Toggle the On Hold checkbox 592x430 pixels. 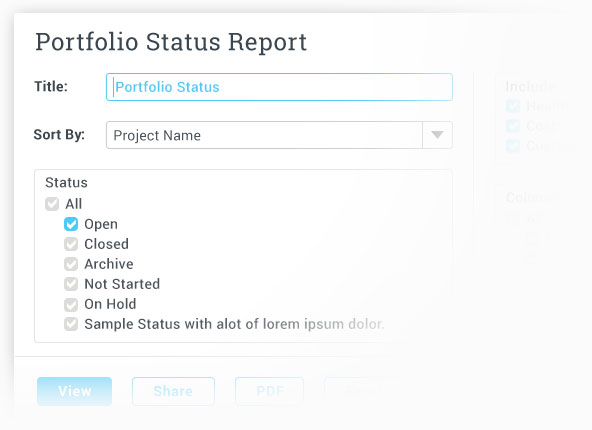coord(71,304)
